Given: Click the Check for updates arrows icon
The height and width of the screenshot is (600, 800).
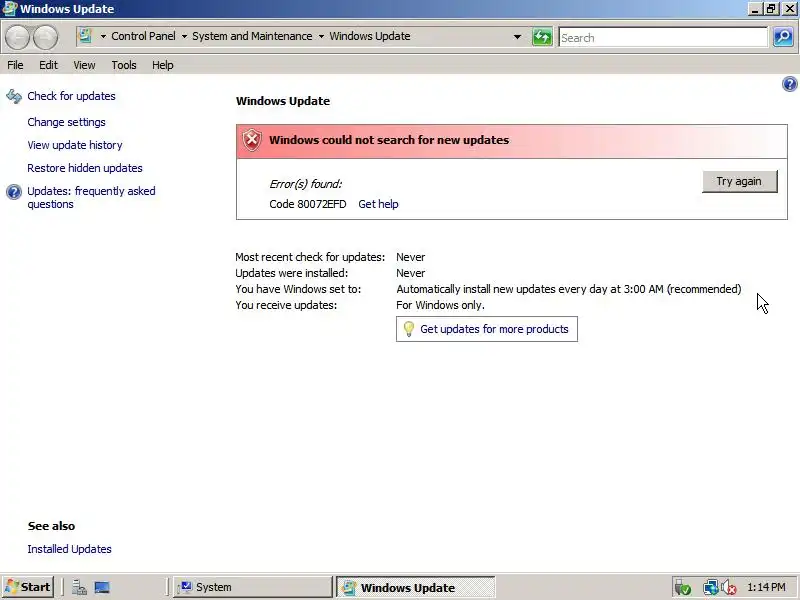Looking at the screenshot, I should coord(14,96).
